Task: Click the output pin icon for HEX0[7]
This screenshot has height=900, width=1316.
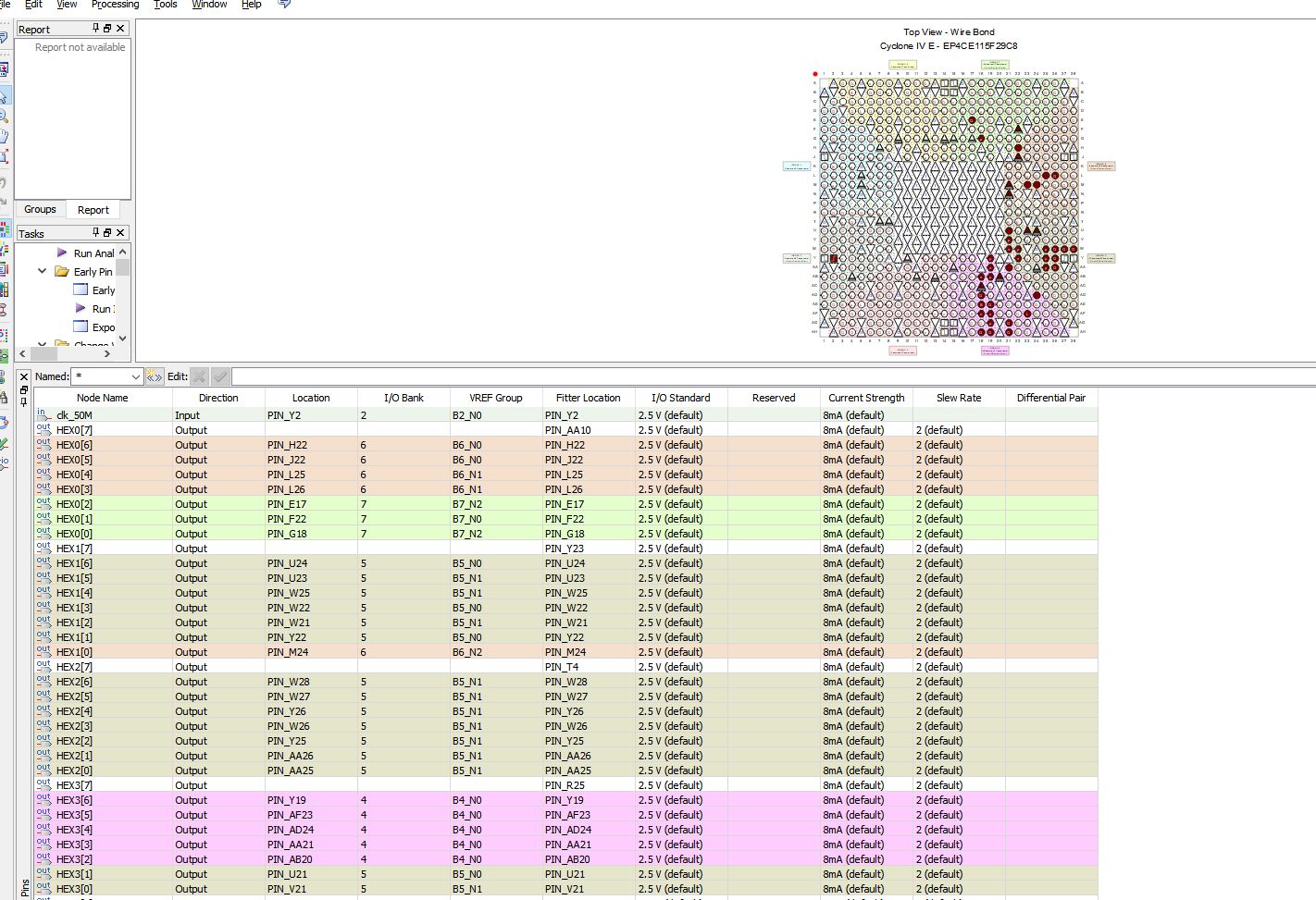Action: pyautogui.click(x=43, y=430)
